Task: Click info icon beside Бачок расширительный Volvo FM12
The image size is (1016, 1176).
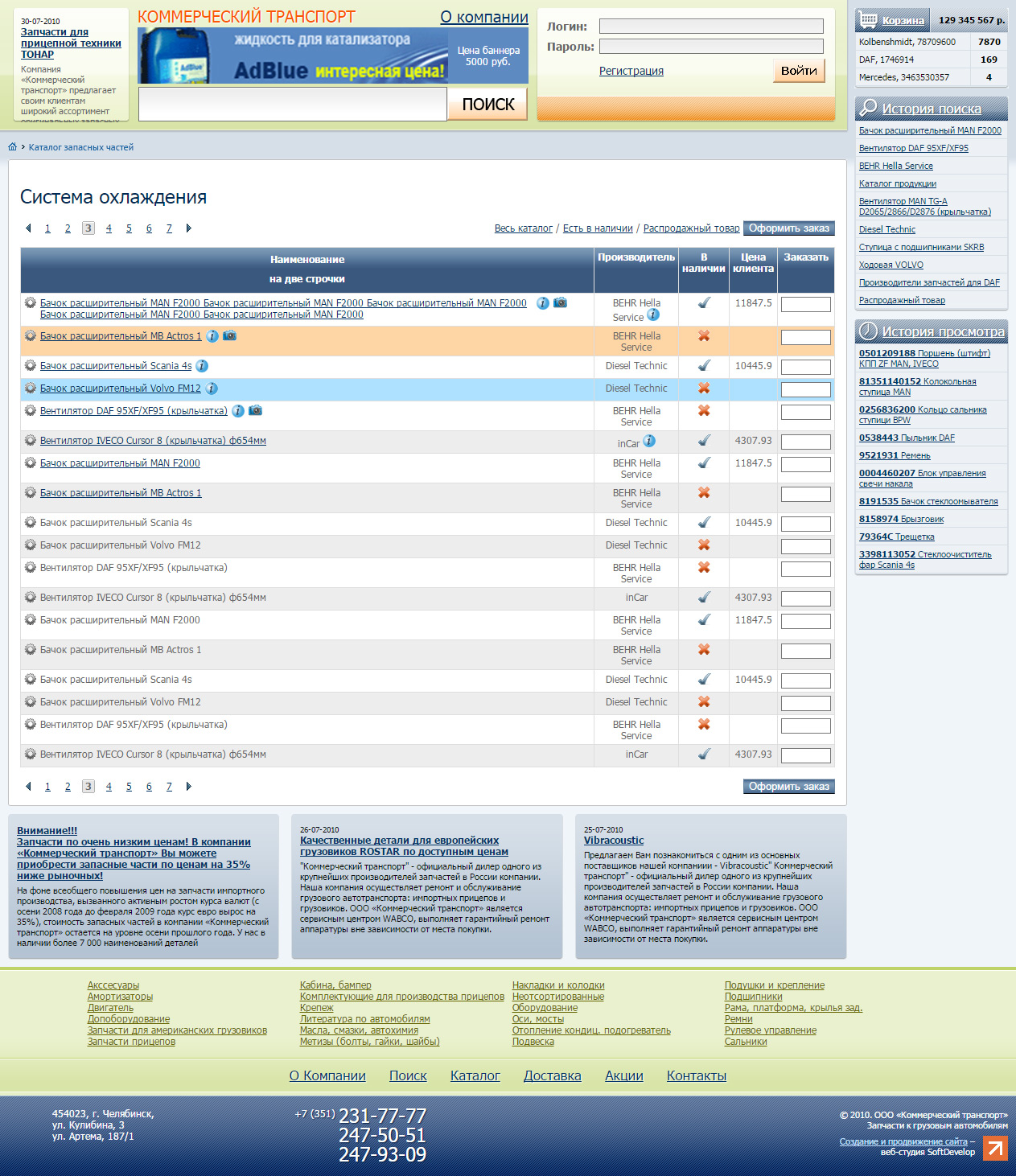Action: pyautogui.click(x=212, y=389)
